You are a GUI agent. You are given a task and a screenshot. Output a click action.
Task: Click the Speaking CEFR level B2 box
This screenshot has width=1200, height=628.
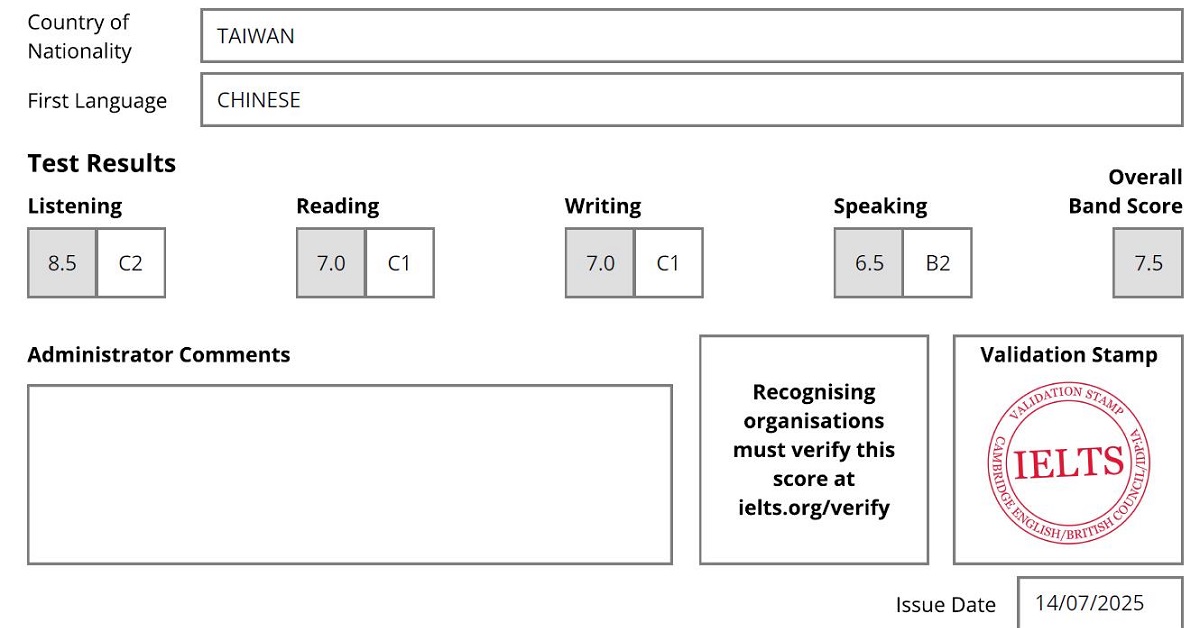click(x=937, y=263)
